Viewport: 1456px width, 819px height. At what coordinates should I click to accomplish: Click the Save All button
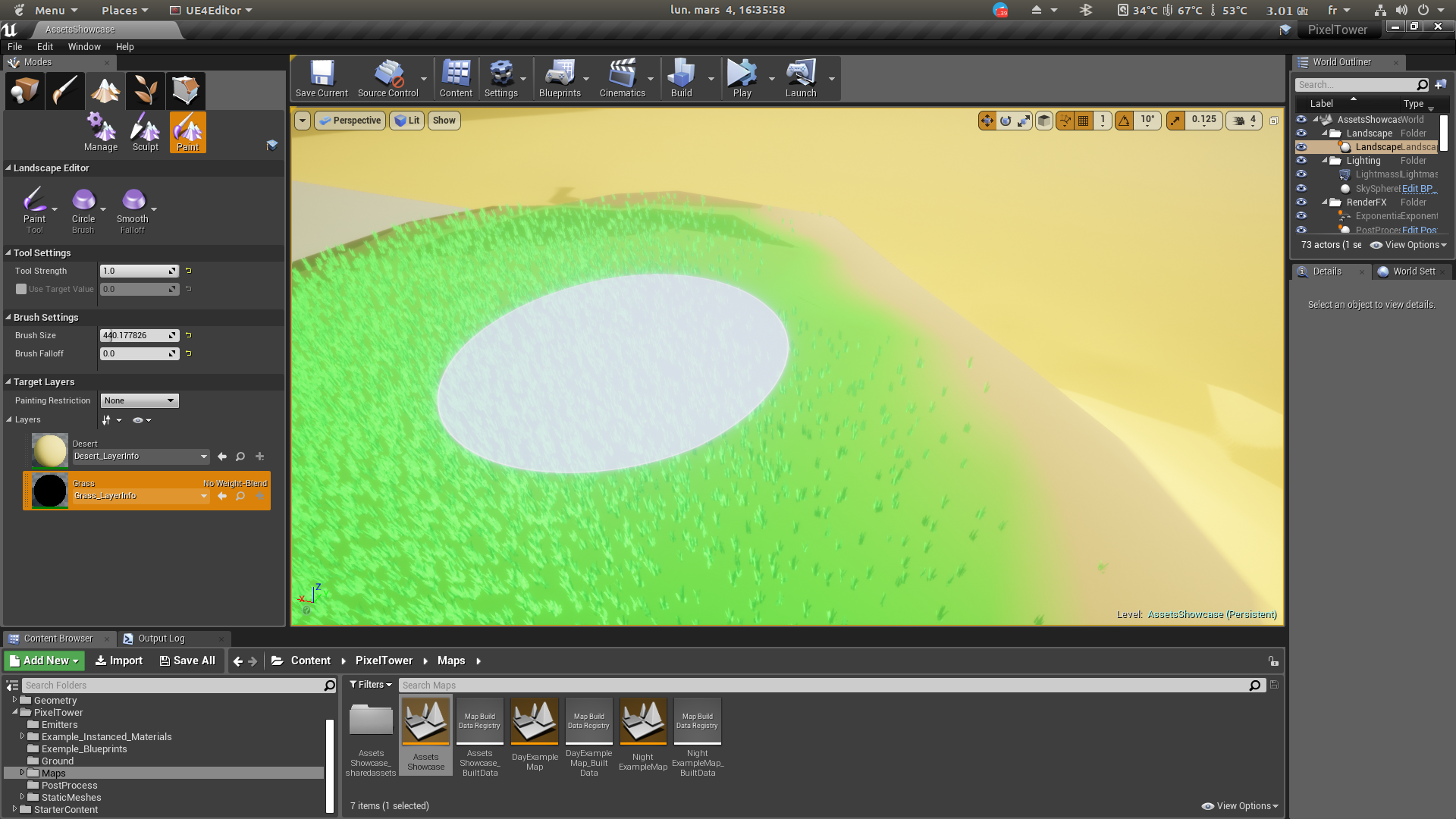click(187, 661)
